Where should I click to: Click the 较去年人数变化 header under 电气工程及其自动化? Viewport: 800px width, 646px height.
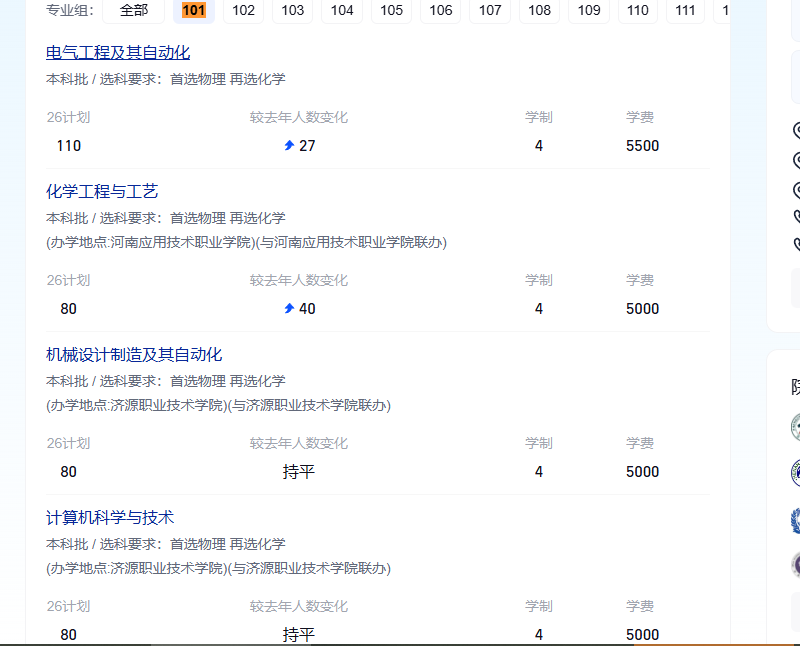[299, 117]
